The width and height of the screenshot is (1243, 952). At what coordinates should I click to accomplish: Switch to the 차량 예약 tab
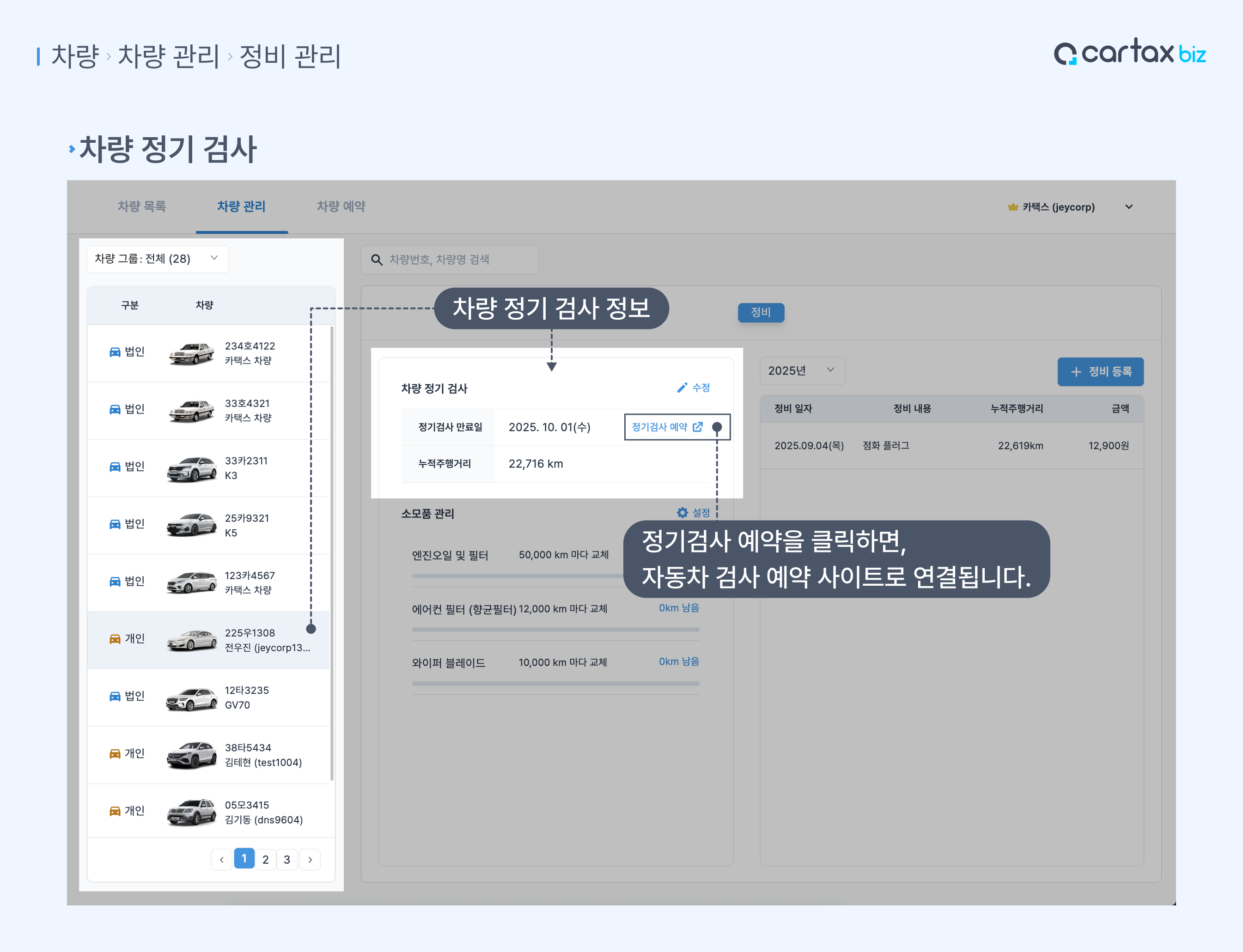[x=341, y=206]
